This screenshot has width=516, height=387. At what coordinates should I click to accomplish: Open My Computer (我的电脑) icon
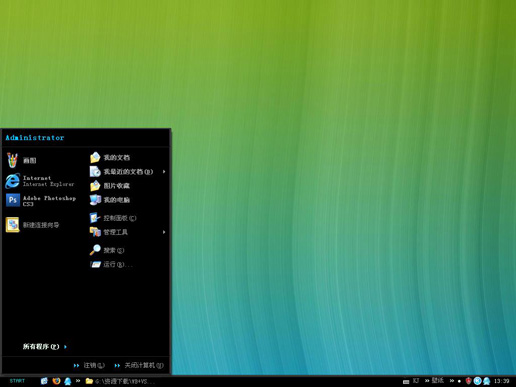click(x=95, y=200)
